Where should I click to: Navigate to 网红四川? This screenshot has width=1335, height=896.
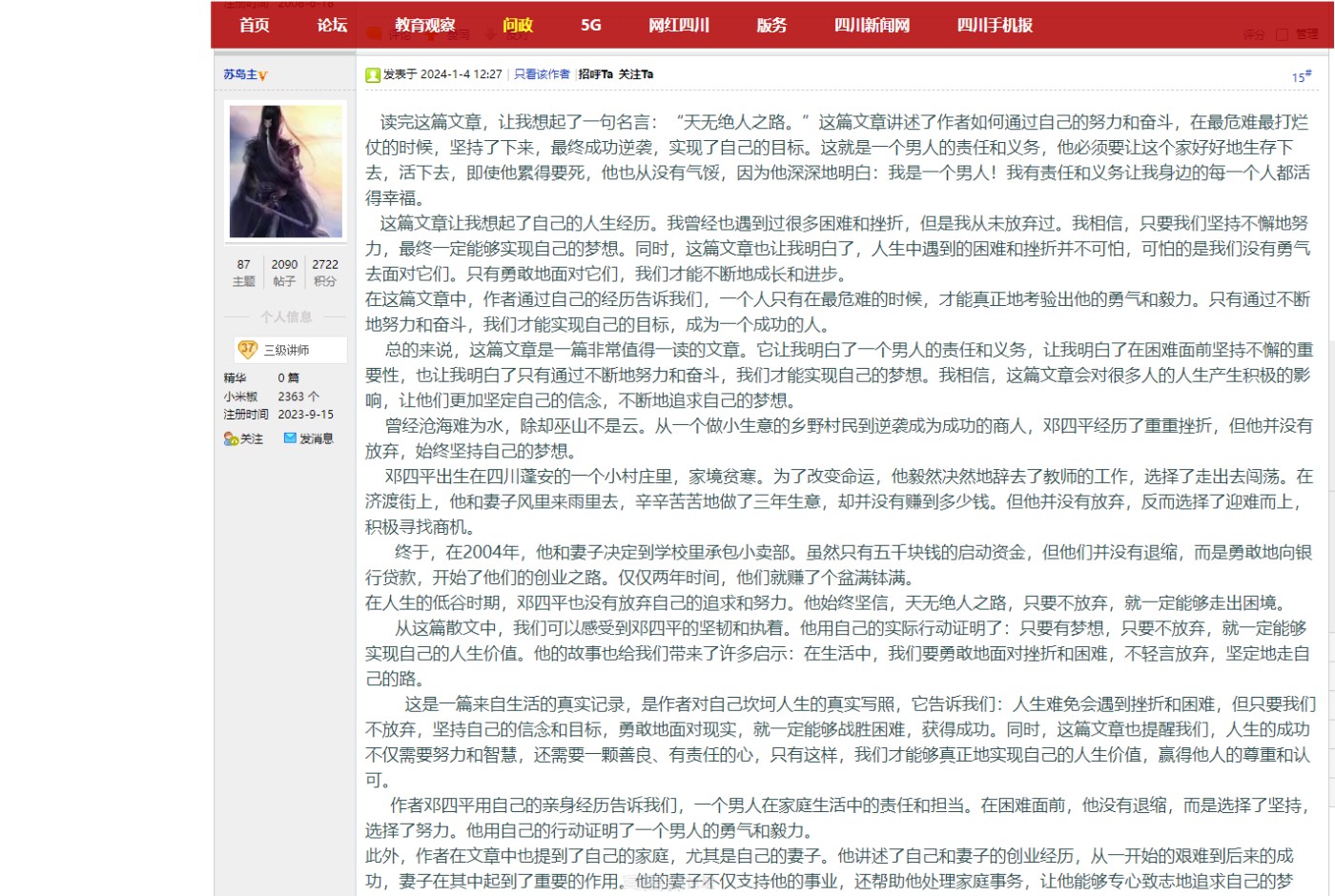pyautogui.click(x=679, y=25)
